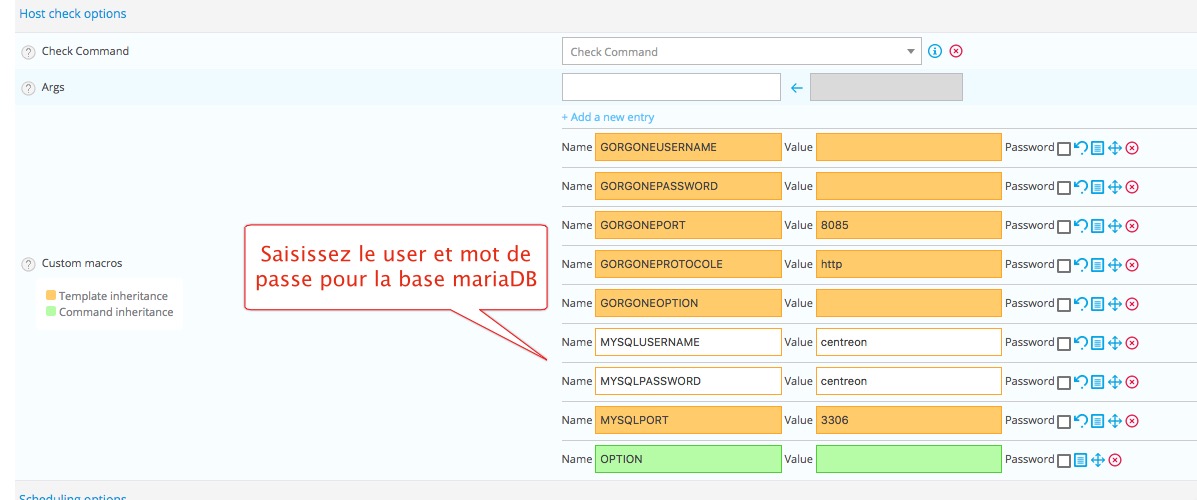Click help icon beside Args label
The height and width of the screenshot is (500, 1197).
28,88
